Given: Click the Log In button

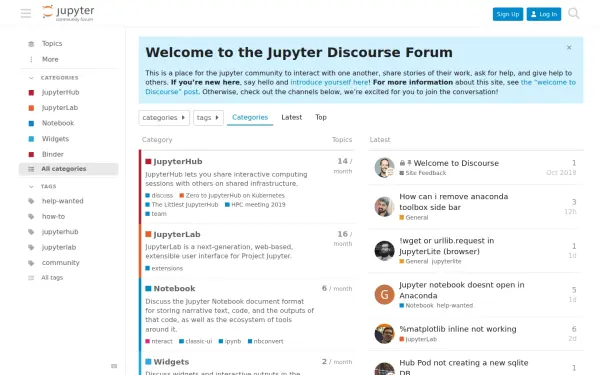Looking at the screenshot, I should [544, 14].
